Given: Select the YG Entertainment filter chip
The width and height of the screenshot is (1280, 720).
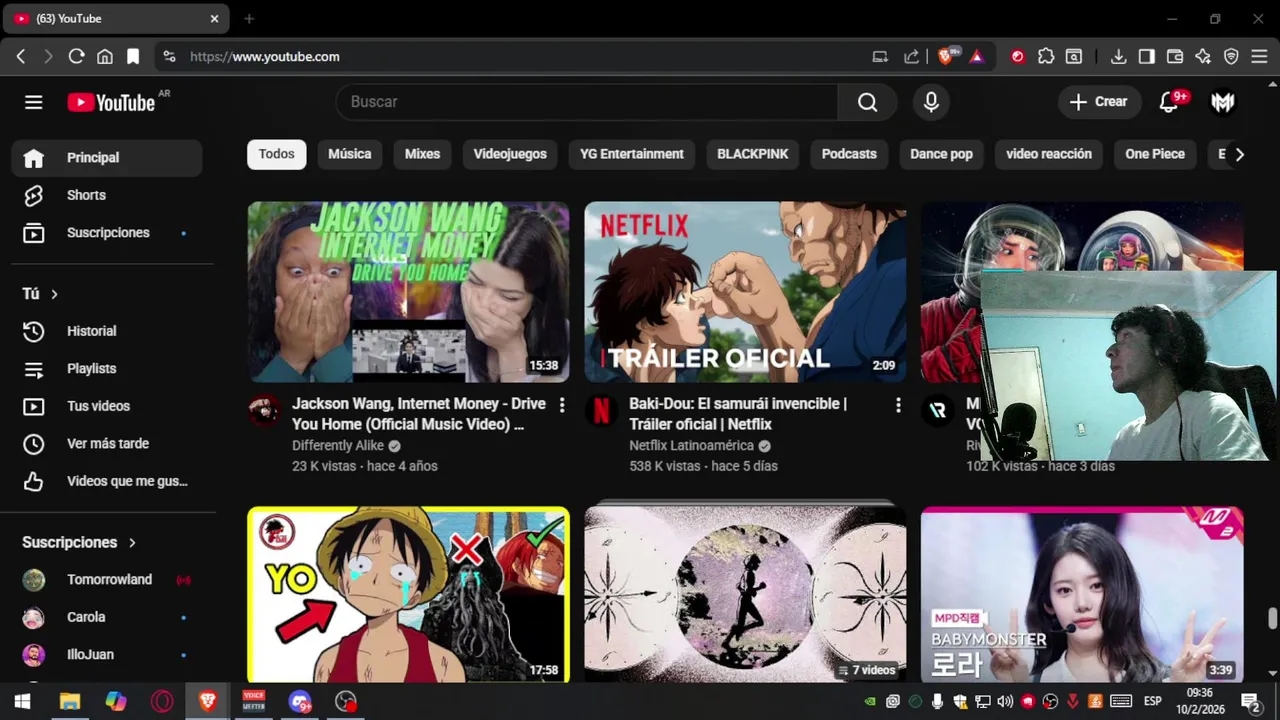Looking at the screenshot, I should (x=632, y=154).
